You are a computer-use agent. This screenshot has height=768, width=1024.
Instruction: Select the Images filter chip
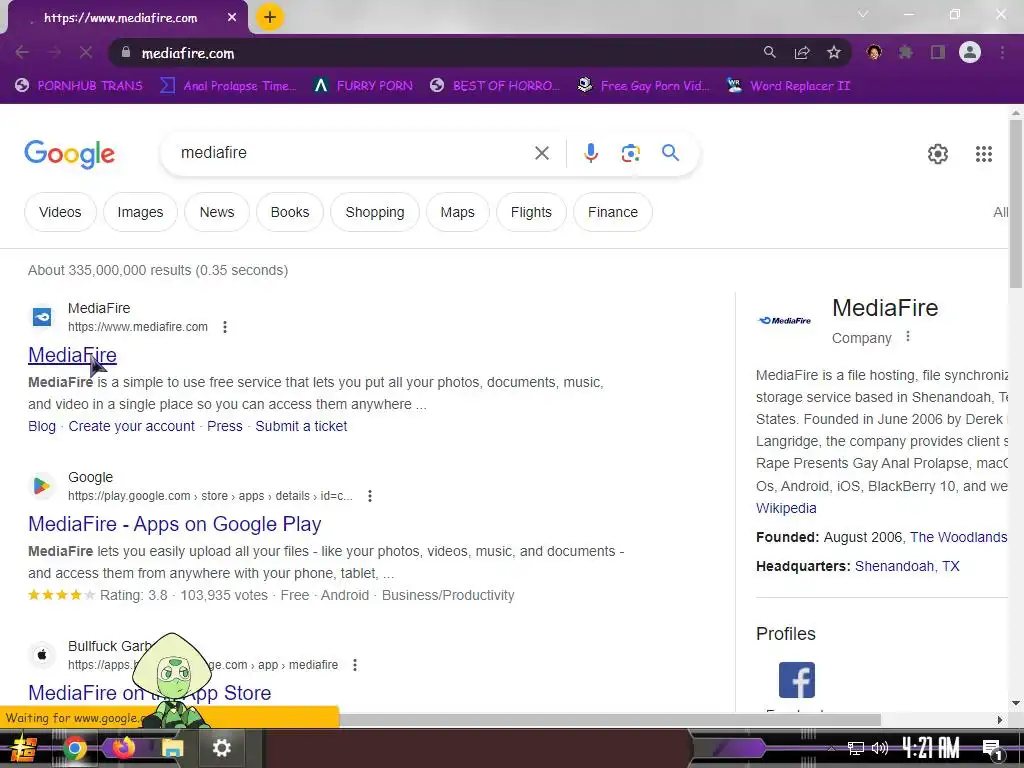140,212
